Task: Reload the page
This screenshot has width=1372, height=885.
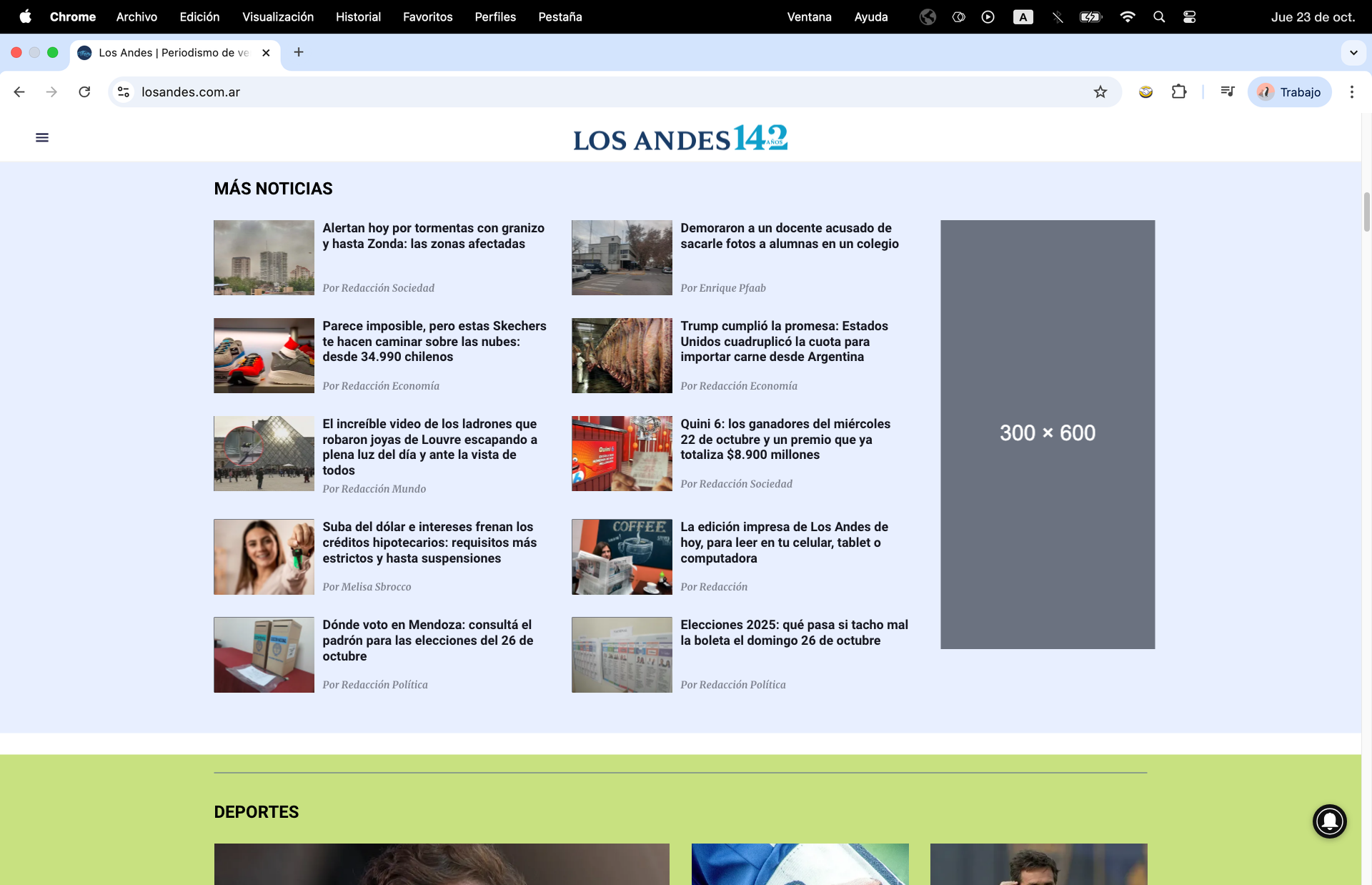Action: tap(84, 92)
